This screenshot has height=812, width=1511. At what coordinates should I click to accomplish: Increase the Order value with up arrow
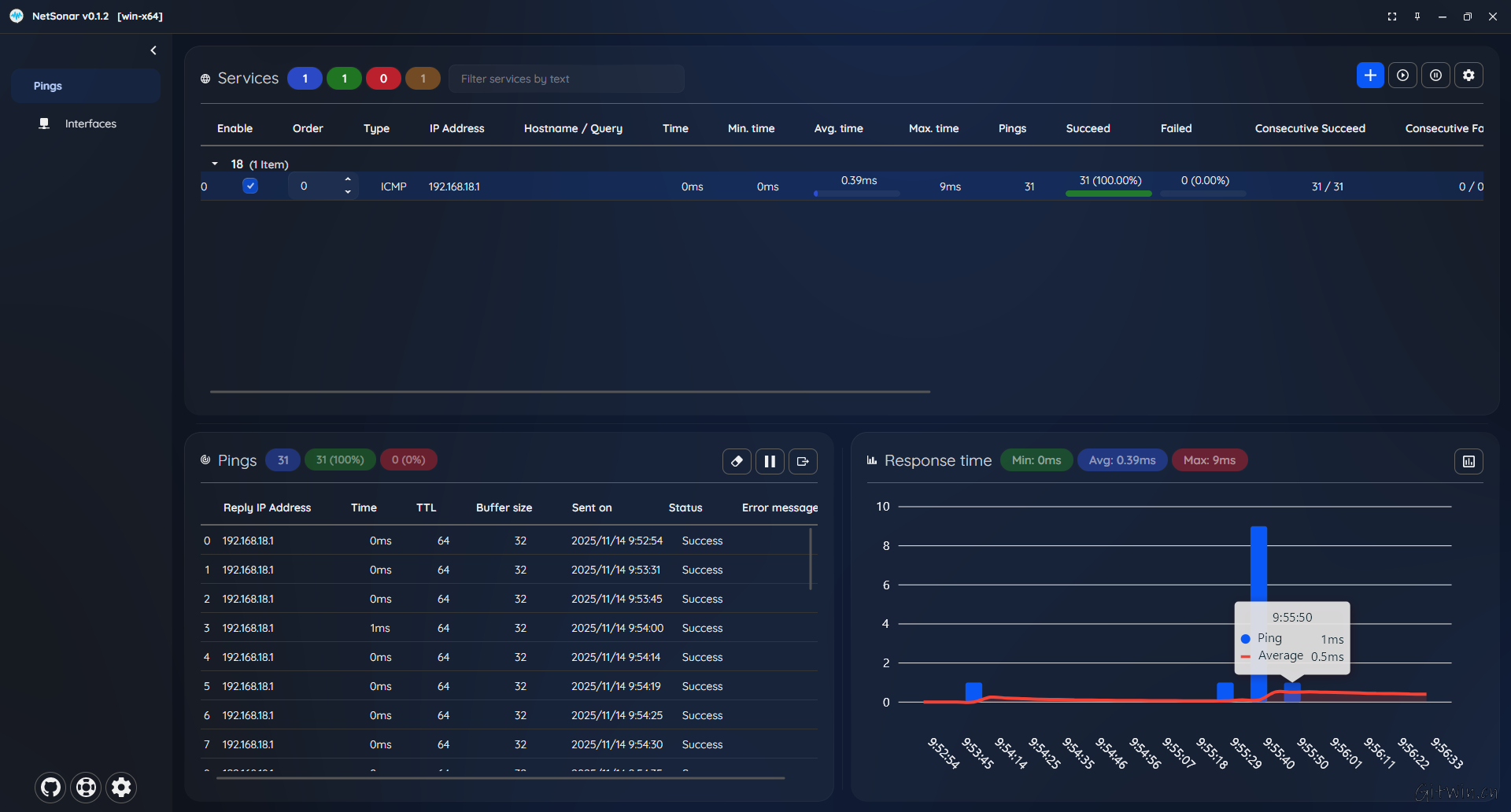point(348,179)
